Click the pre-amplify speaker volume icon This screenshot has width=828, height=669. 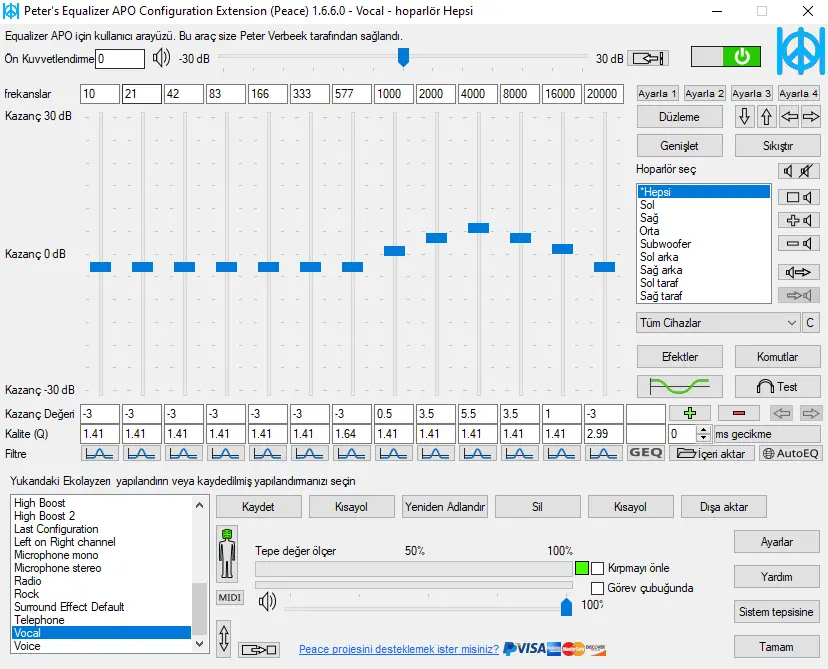click(162, 58)
